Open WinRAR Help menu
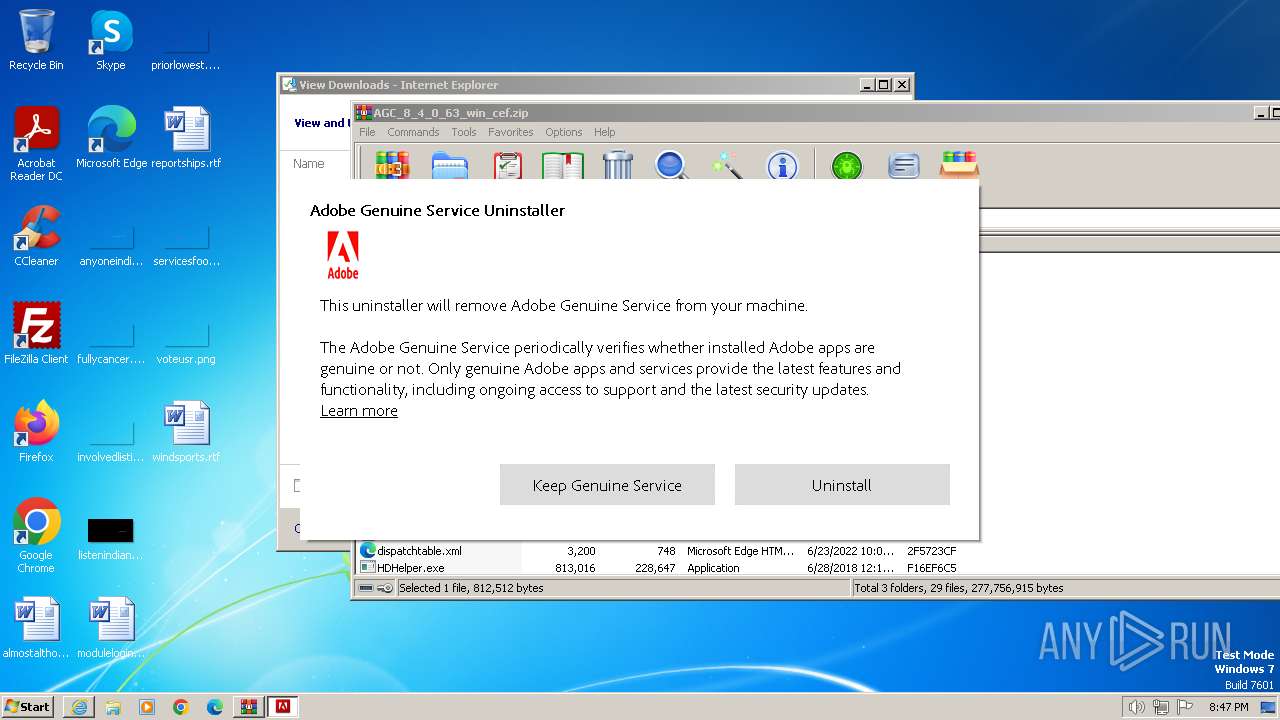This screenshot has height=720, width=1280. tap(605, 132)
